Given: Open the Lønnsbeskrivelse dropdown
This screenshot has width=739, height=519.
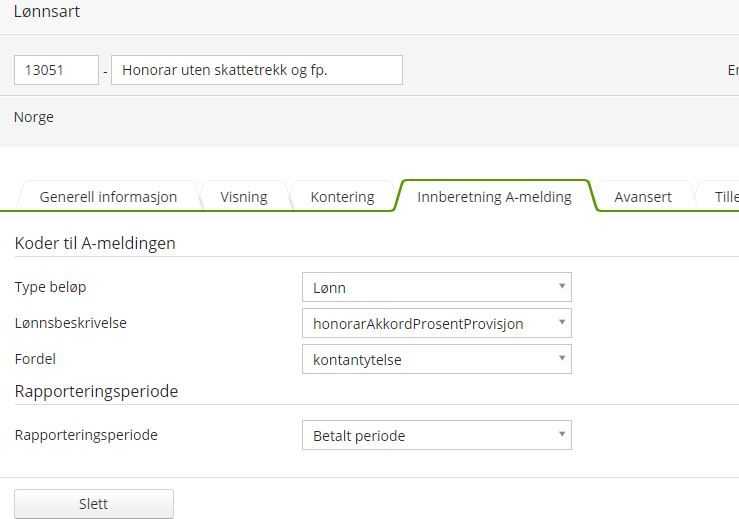Looking at the screenshot, I should click(437, 323).
